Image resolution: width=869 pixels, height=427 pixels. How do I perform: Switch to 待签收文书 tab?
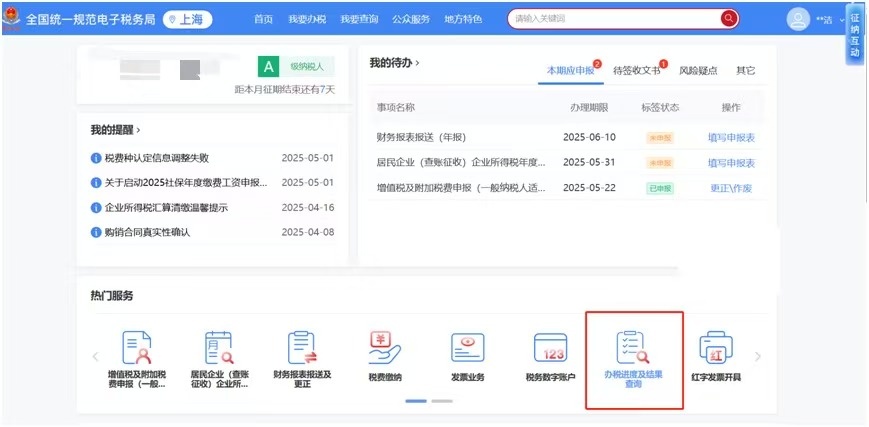[636, 71]
